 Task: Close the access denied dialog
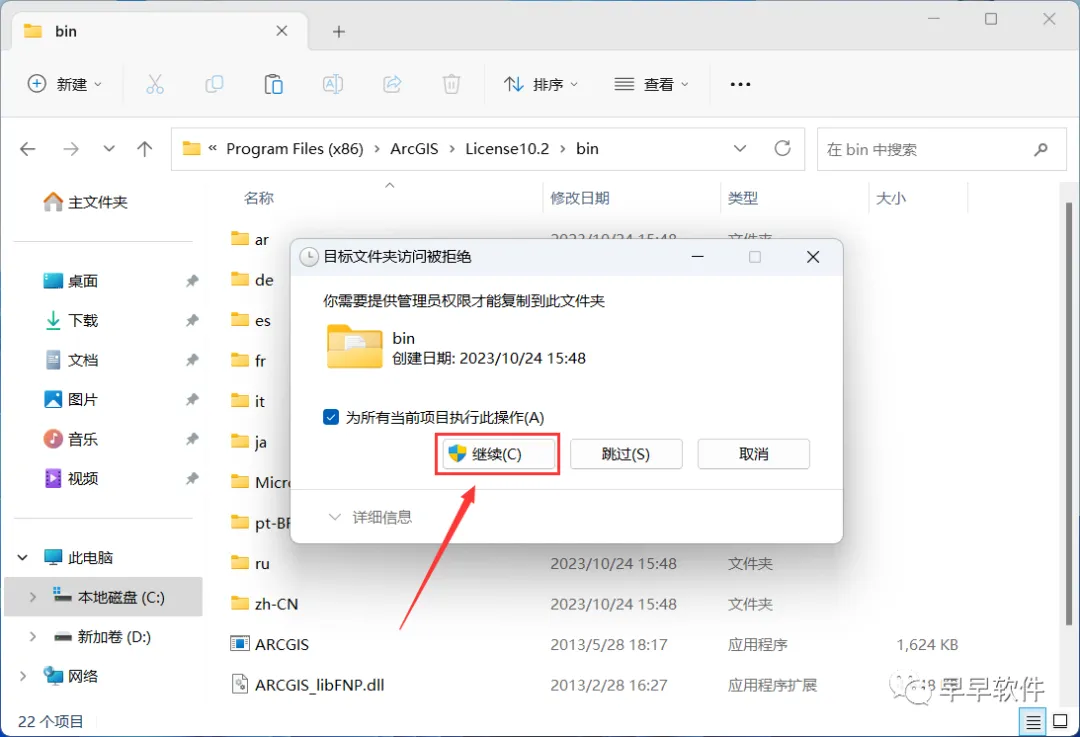point(813,257)
